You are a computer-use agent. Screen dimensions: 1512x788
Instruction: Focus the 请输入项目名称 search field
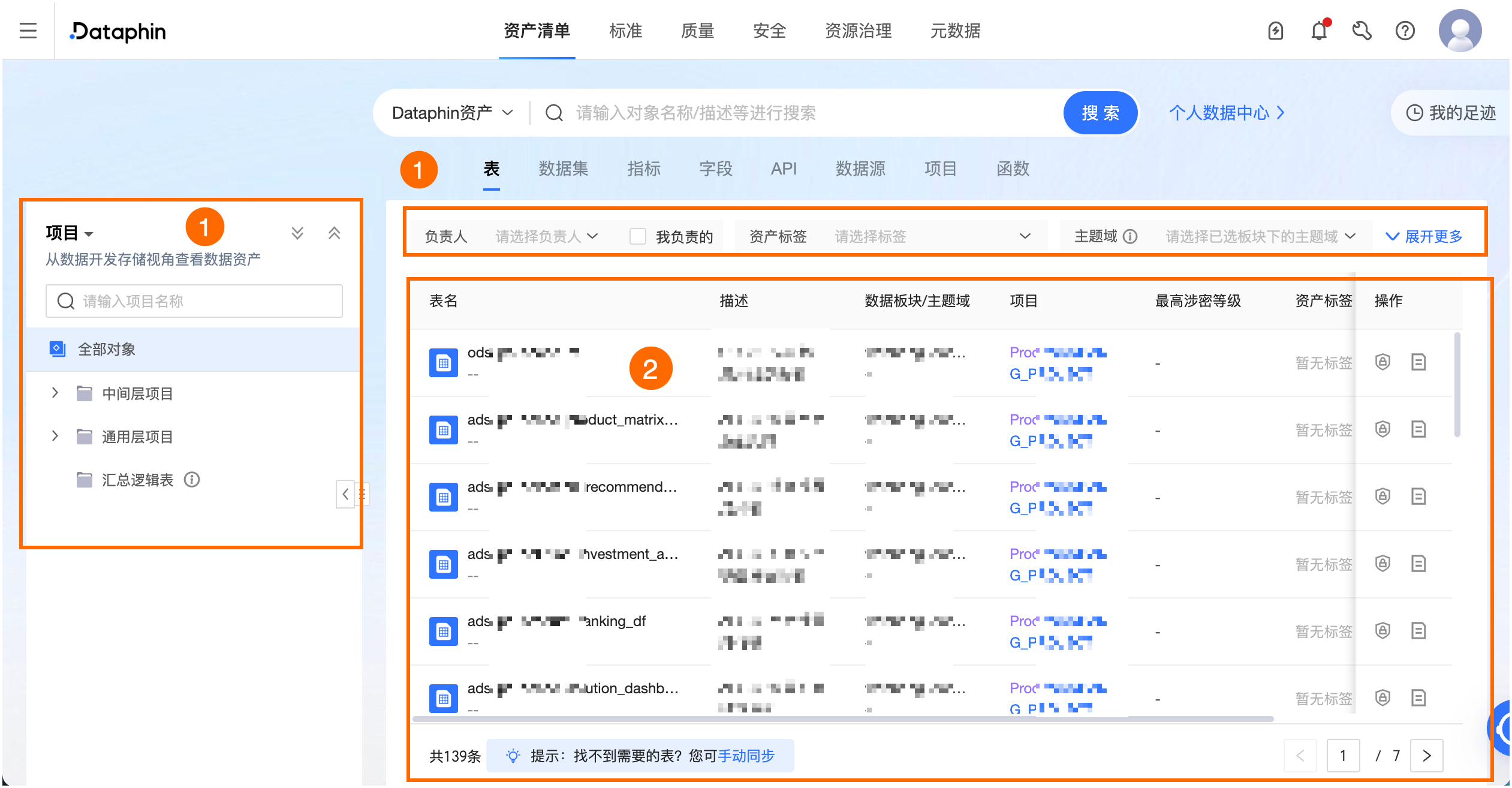click(194, 301)
